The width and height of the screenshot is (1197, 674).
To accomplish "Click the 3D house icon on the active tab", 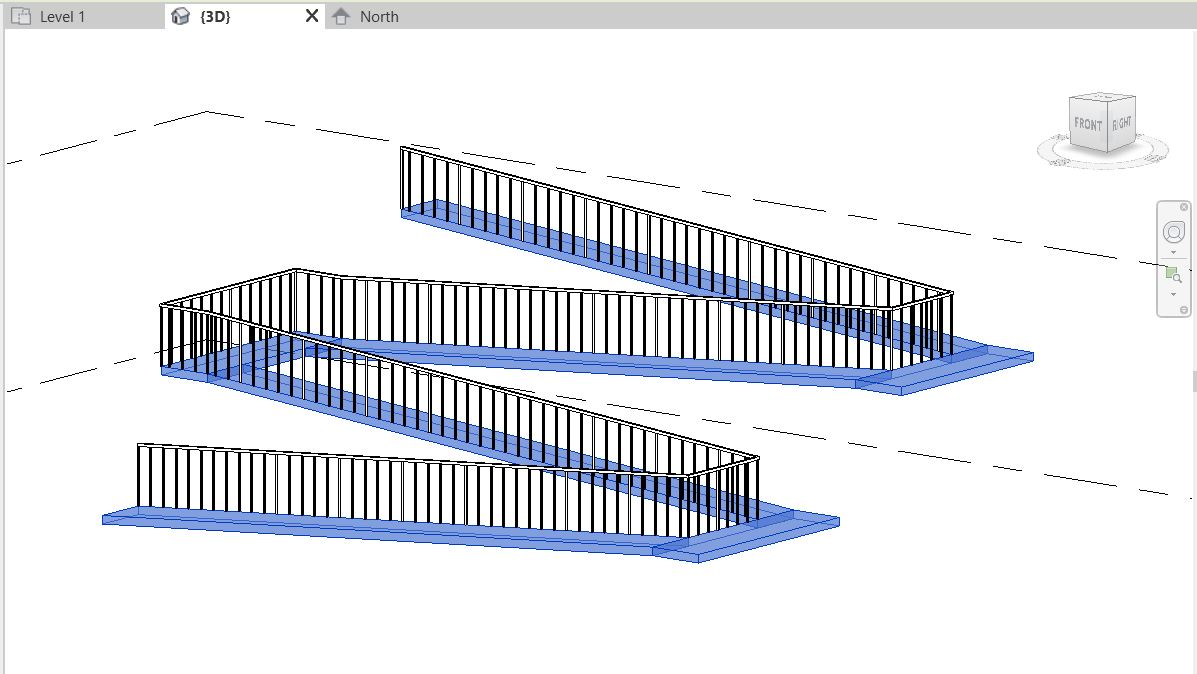I will (180, 16).
